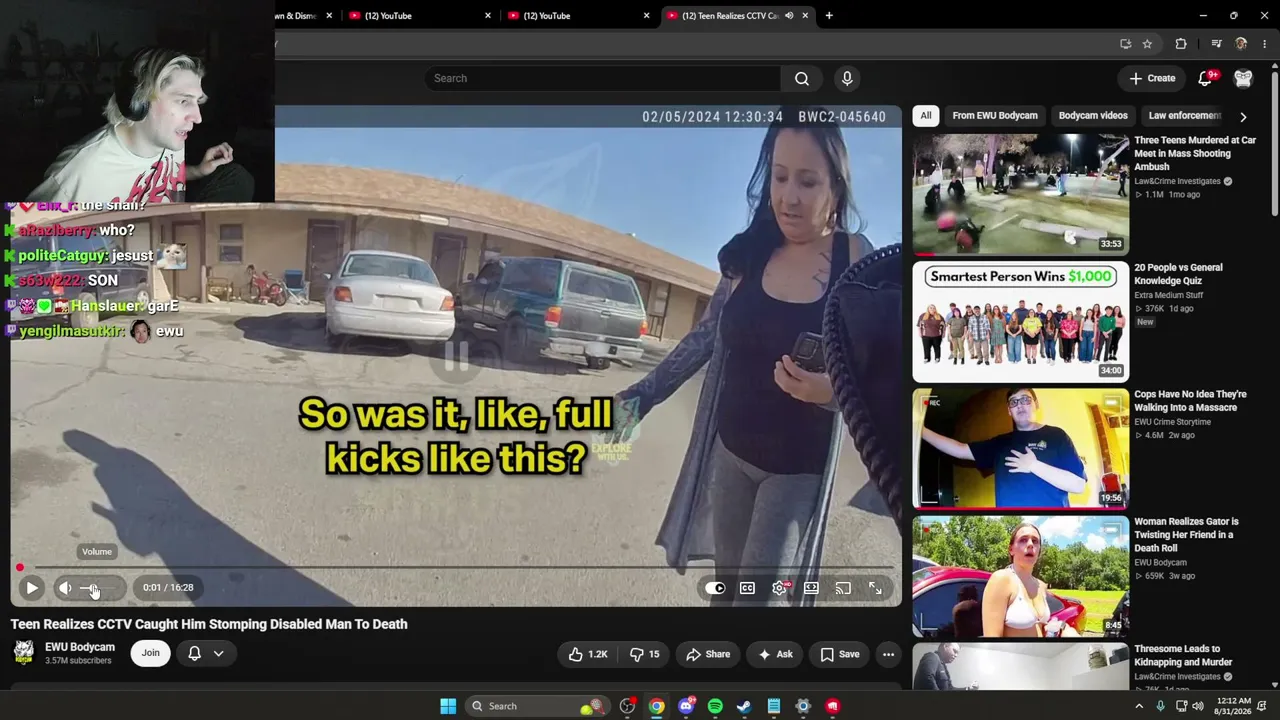Open the Create menu
Image resolution: width=1280 pixels, height=720 pixels.
1152,78
